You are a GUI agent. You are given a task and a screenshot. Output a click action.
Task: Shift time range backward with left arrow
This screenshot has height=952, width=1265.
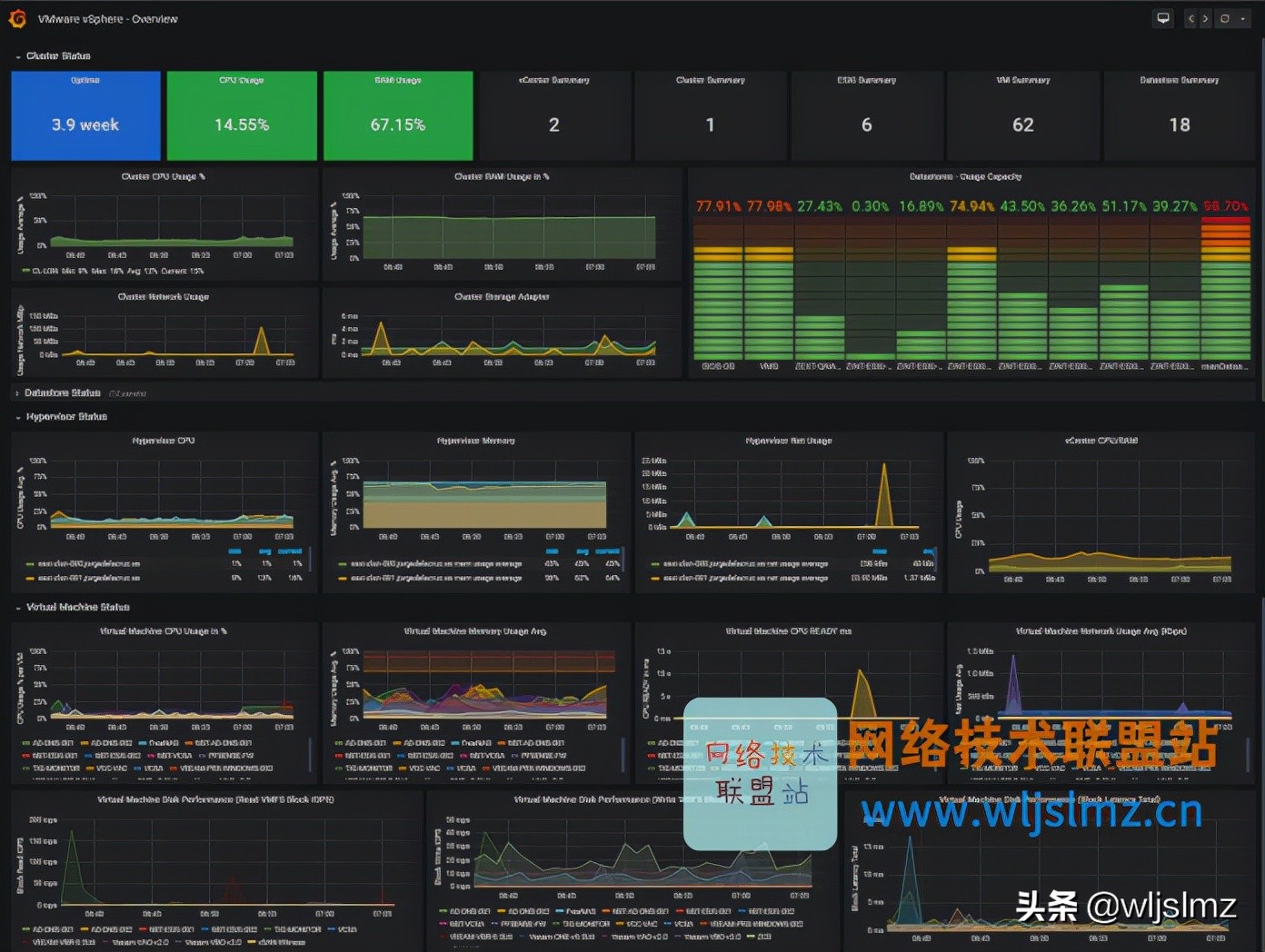pos(1190,18)
